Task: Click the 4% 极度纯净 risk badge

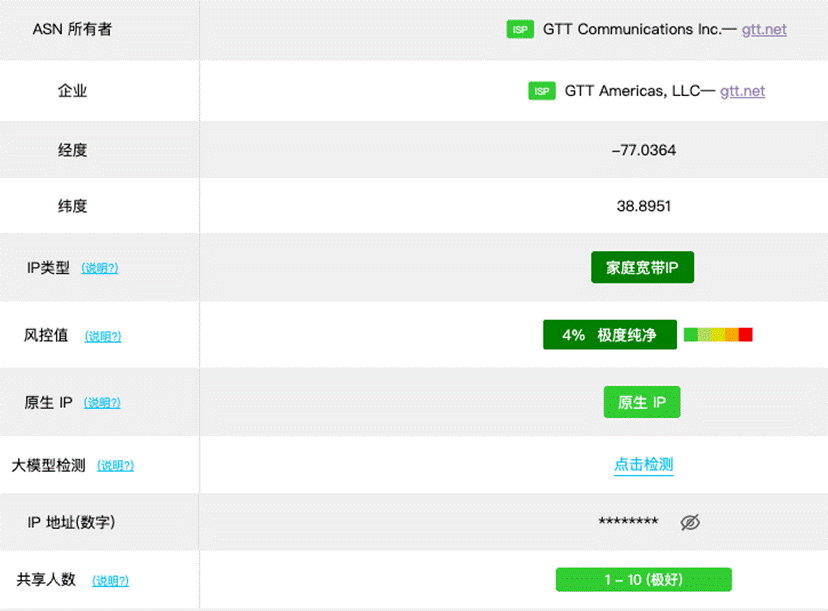Action: [x=608, y=334]
